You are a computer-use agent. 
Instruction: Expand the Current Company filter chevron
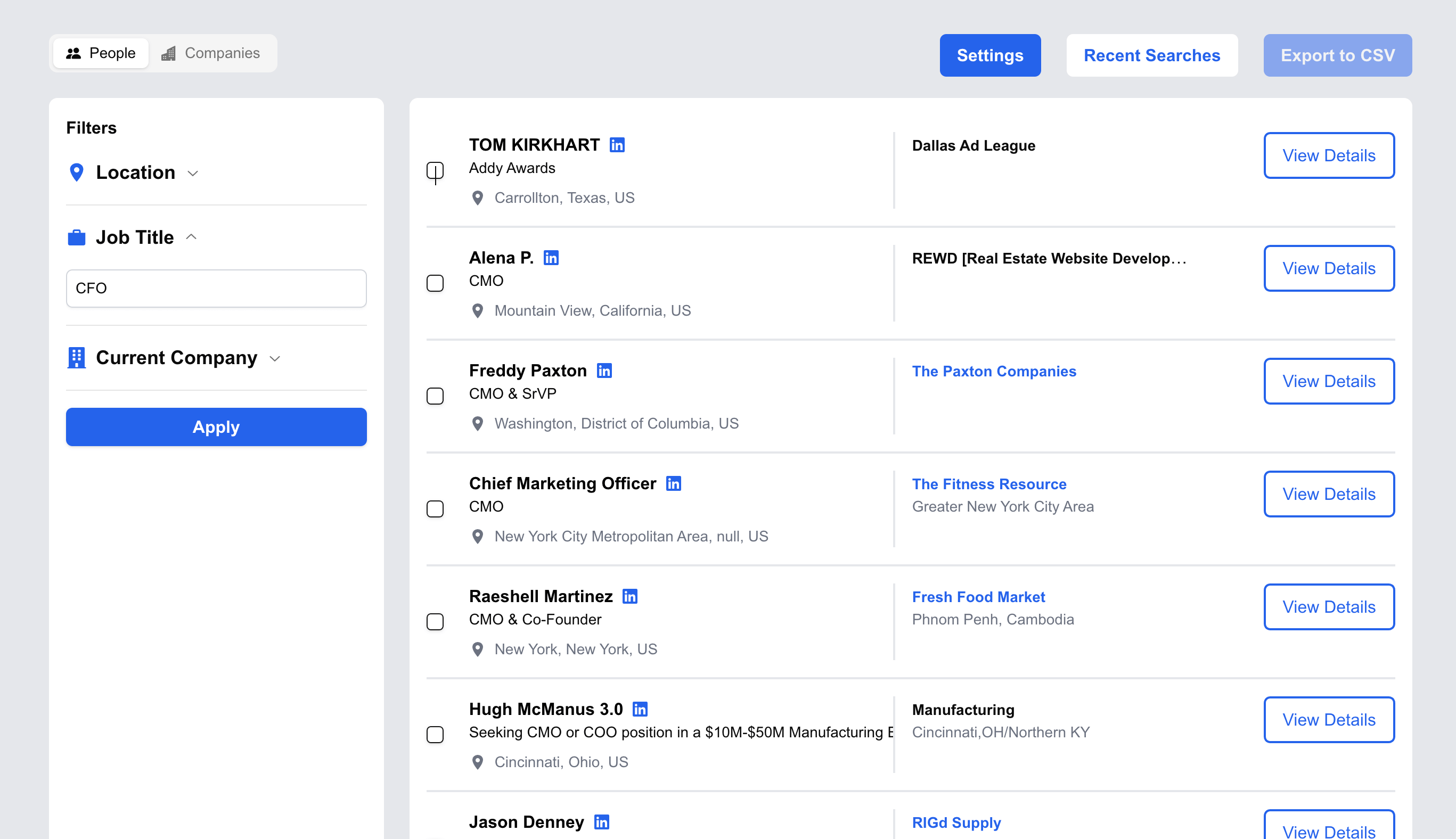point(275,359)
